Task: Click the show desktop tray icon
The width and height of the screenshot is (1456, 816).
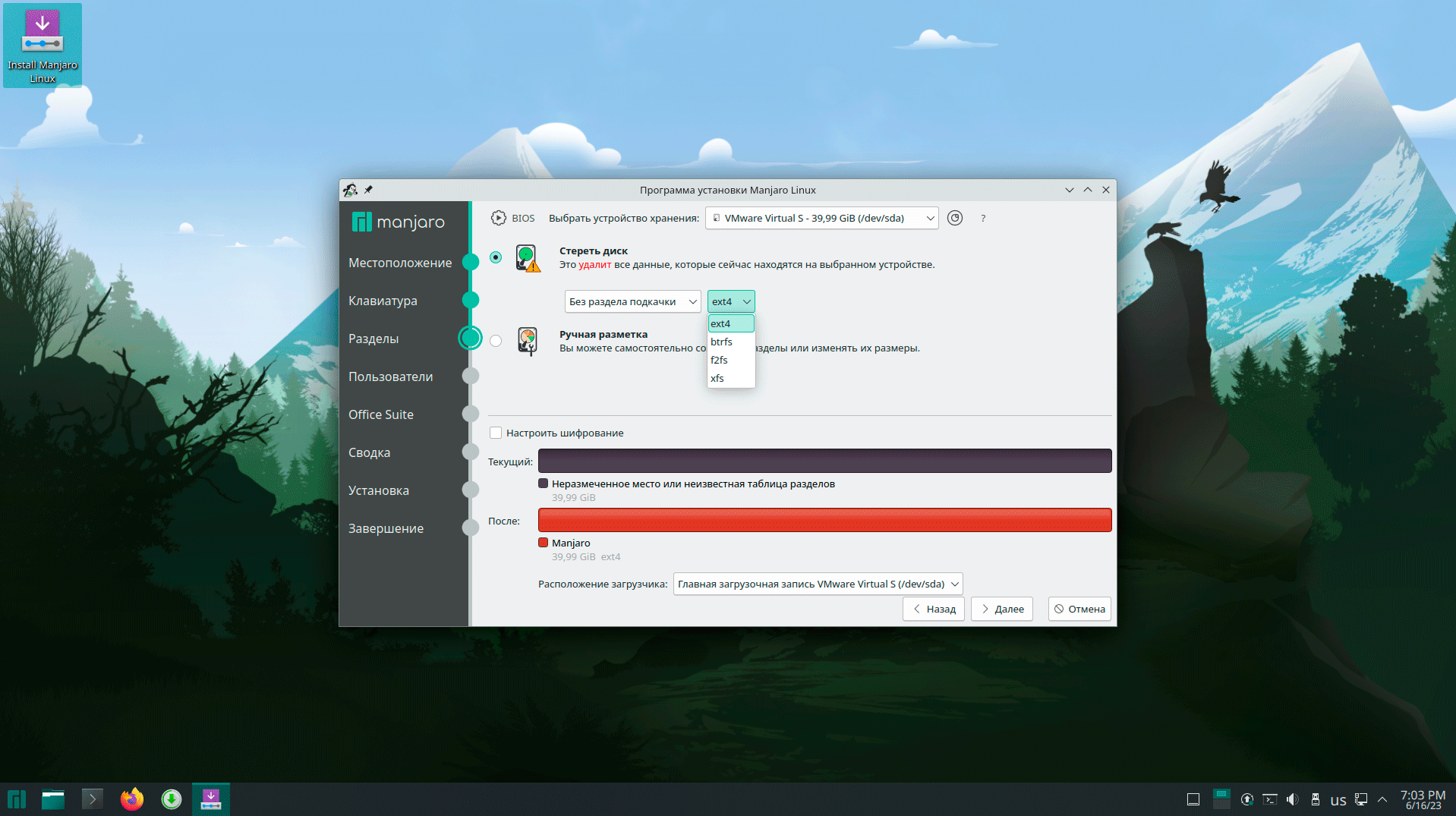Action: 1193,799
